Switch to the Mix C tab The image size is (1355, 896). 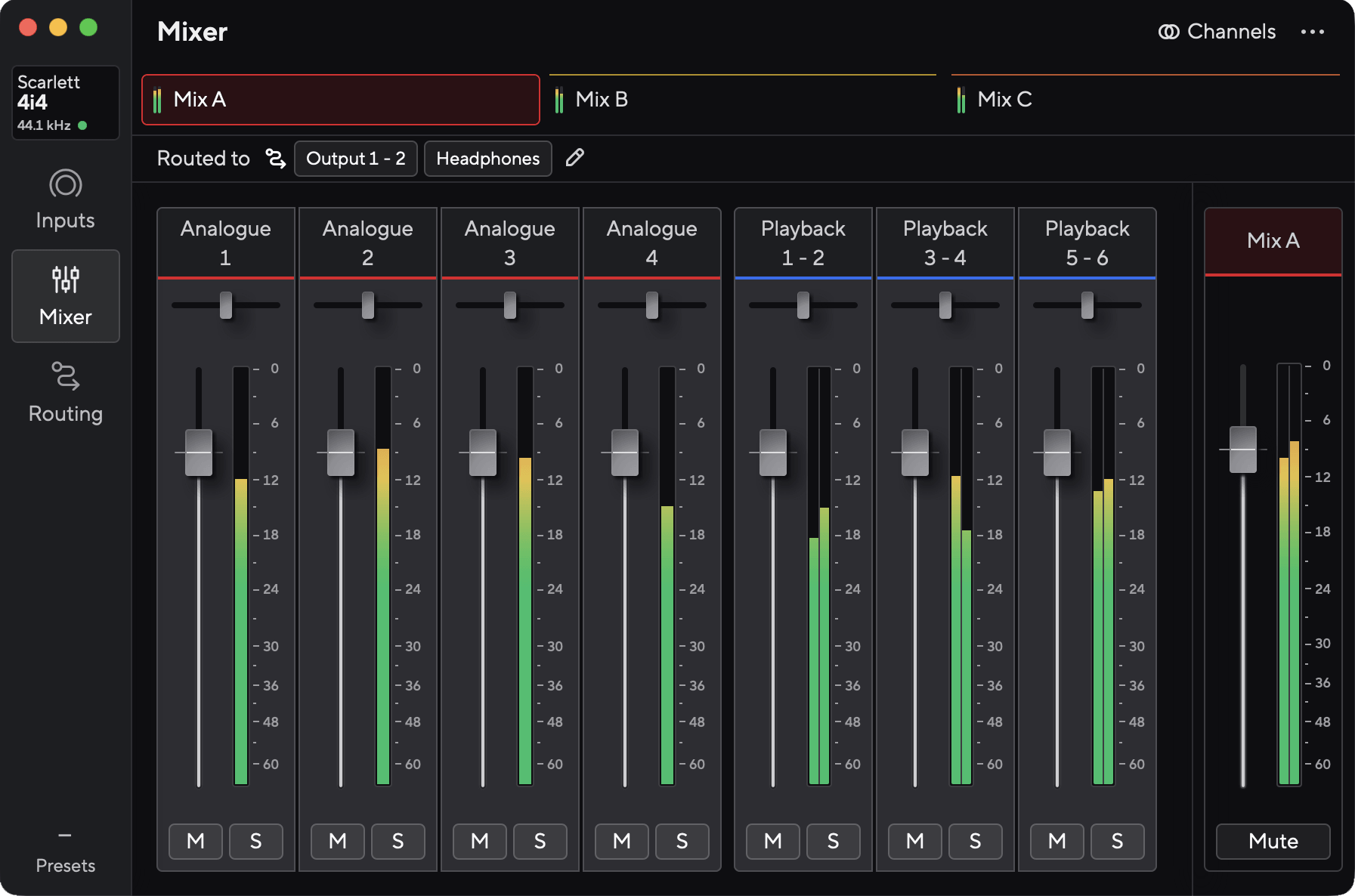1145,100
